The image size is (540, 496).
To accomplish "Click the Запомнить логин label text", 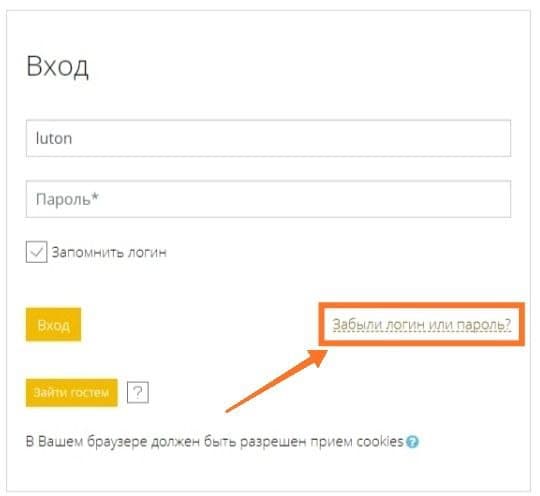I will [109, 252].
